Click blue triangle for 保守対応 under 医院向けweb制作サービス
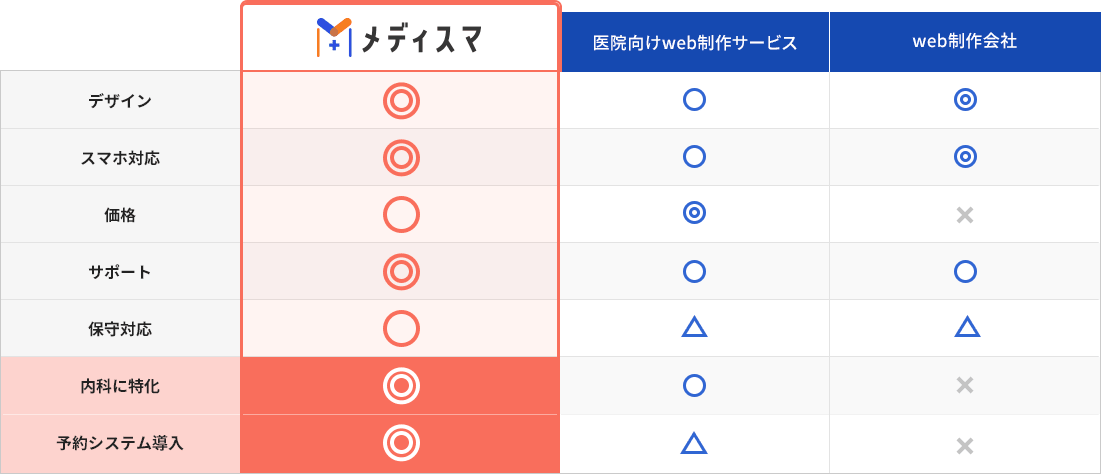 694,327
